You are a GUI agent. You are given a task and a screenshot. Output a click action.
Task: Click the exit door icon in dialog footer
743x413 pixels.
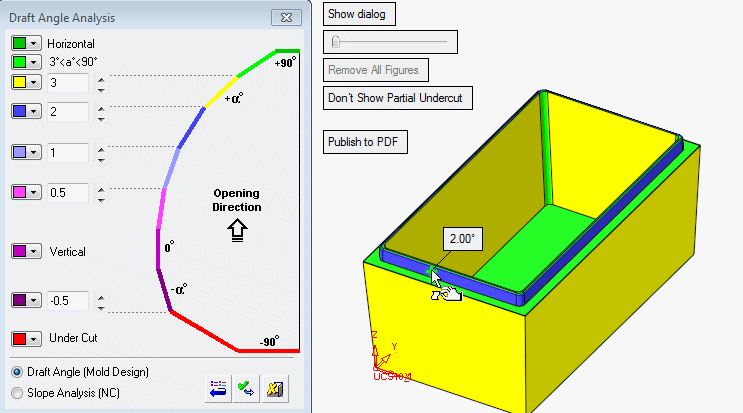274,389
